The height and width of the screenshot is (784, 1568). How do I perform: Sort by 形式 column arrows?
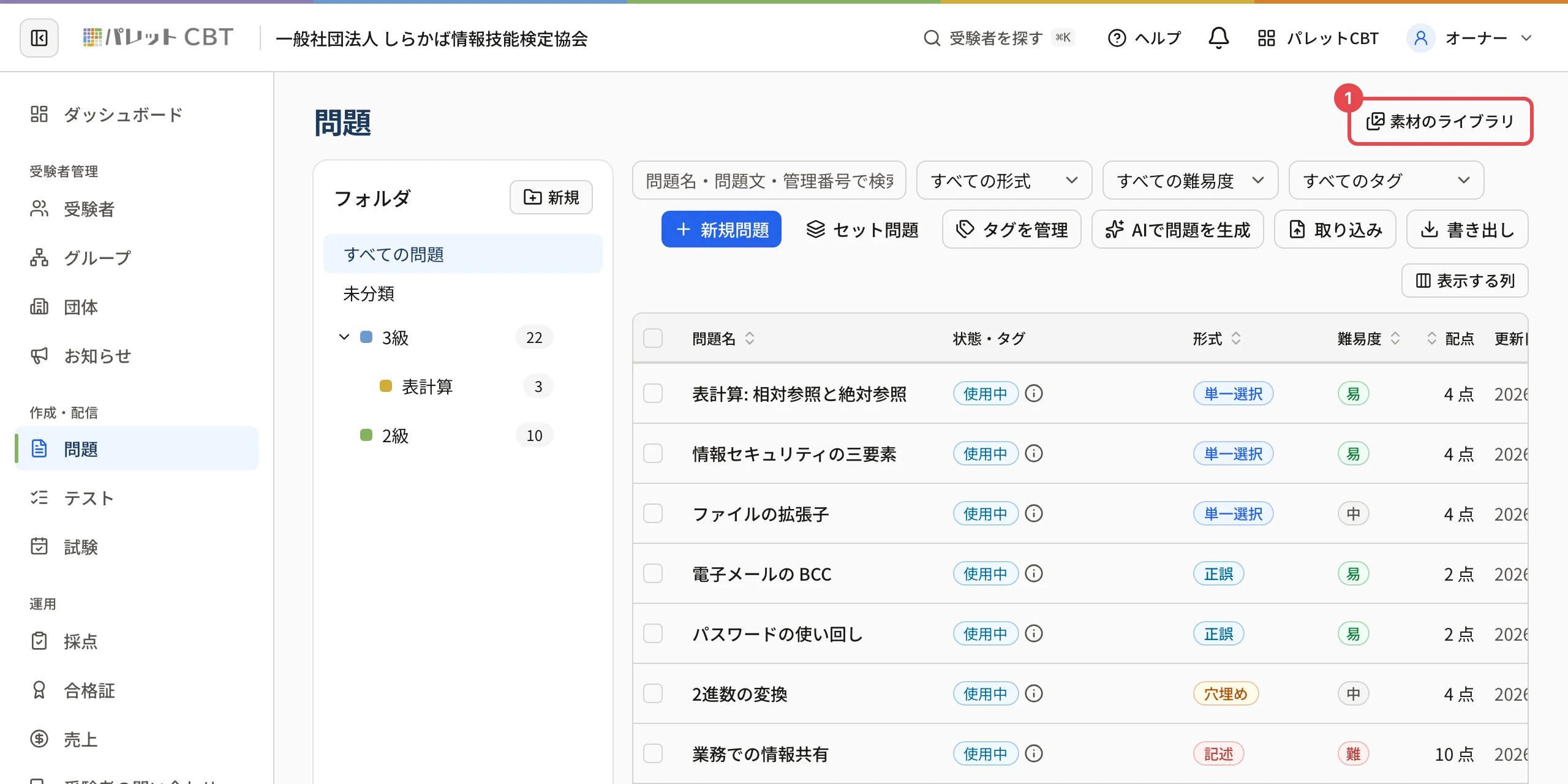[1236, 338]
